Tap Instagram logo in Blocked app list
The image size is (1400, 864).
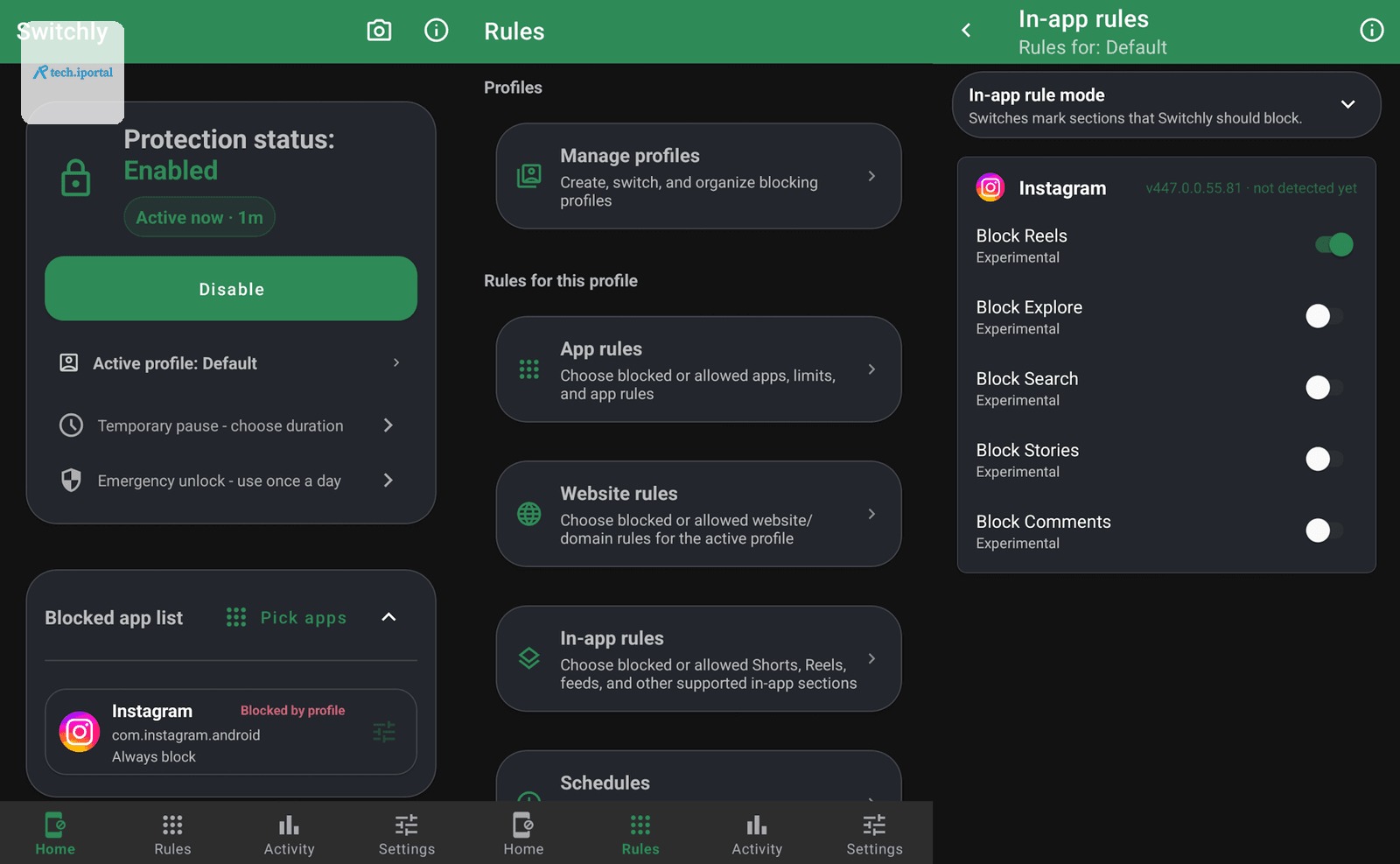pyautogui.click(x=80, y=732)
